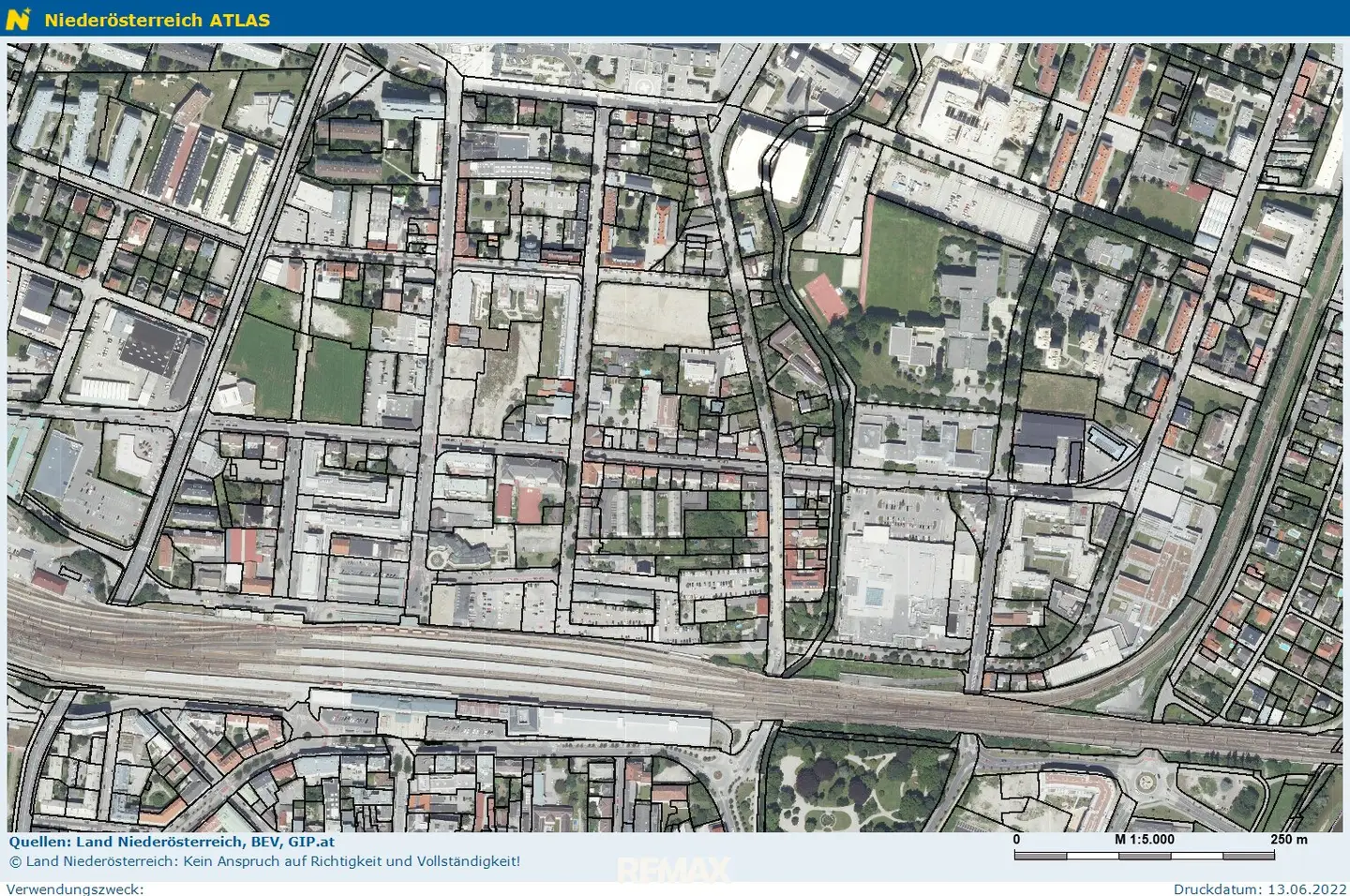Image resolution: width=1350 pixels, height=896 pixels.
Task: Click the red sports court on map
Action: tap(827, 297)
